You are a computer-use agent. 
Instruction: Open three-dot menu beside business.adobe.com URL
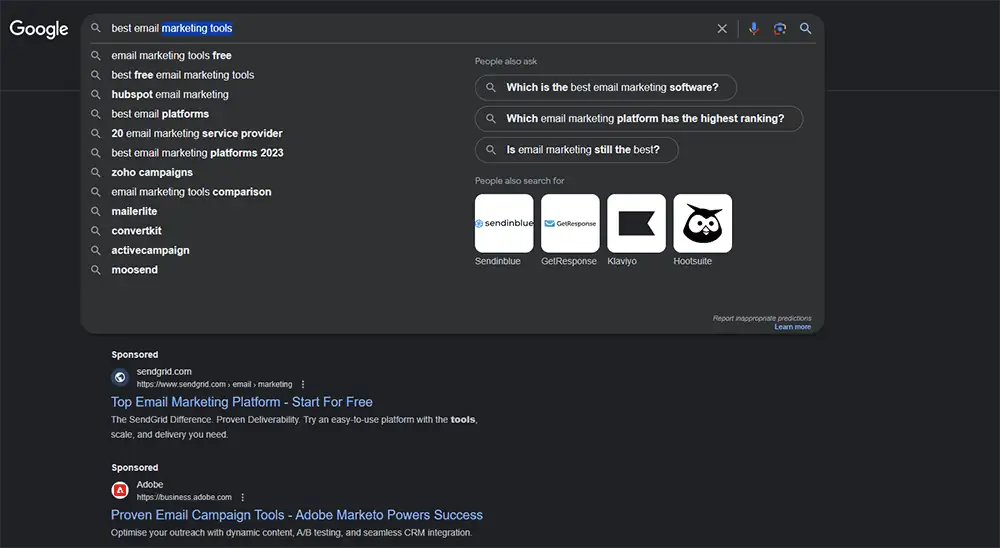[242, 497]
